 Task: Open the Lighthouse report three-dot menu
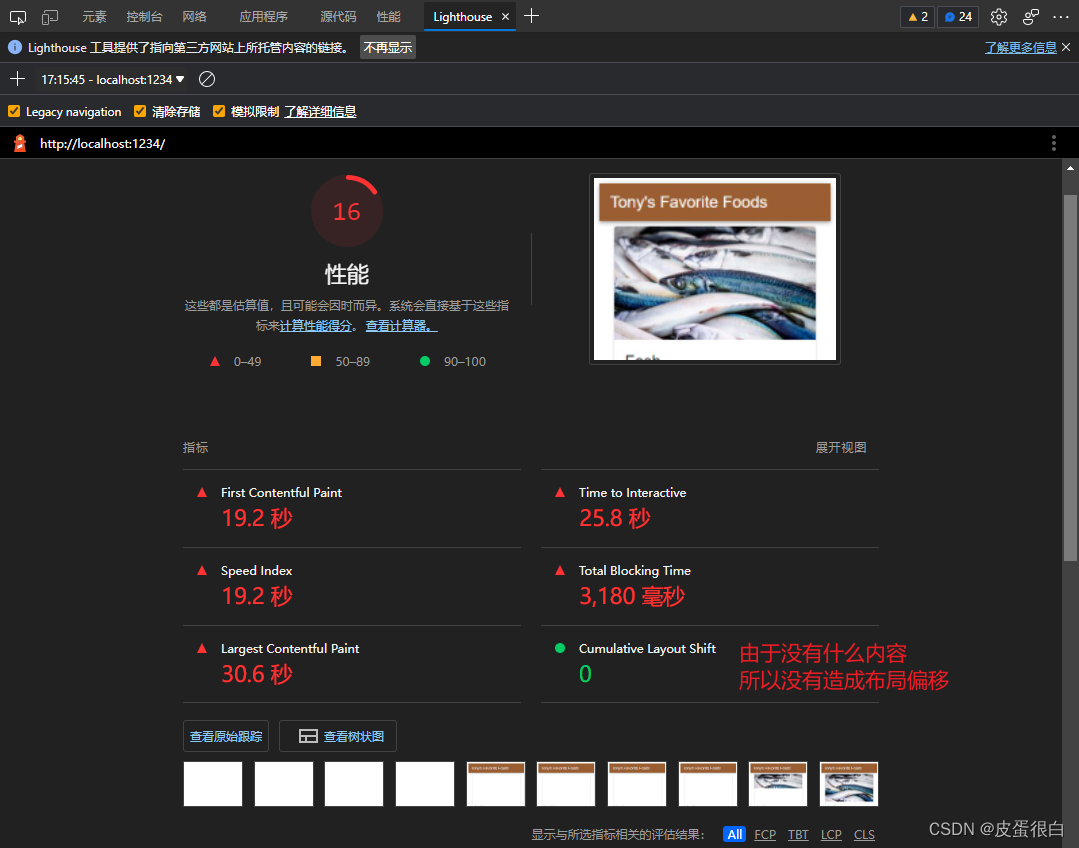click(x=1053, y=143)
